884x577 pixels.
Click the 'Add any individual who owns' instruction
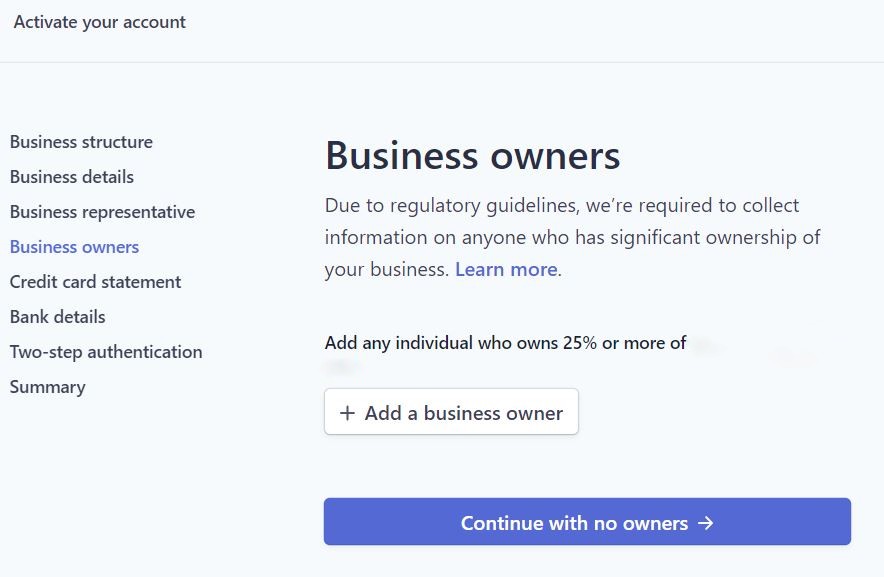click(x=505, y=343)
